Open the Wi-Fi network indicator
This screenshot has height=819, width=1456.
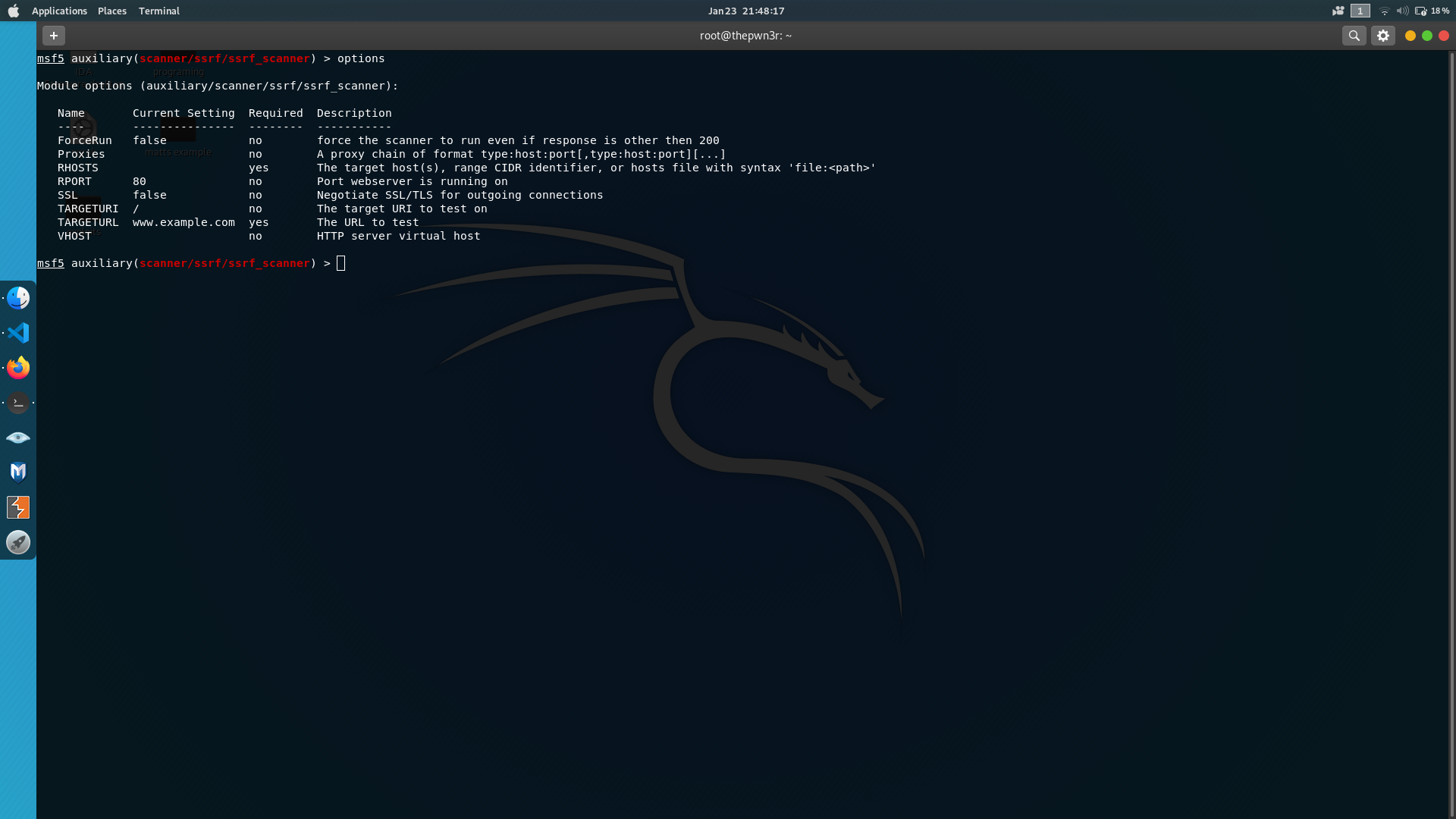(1384, 11)
